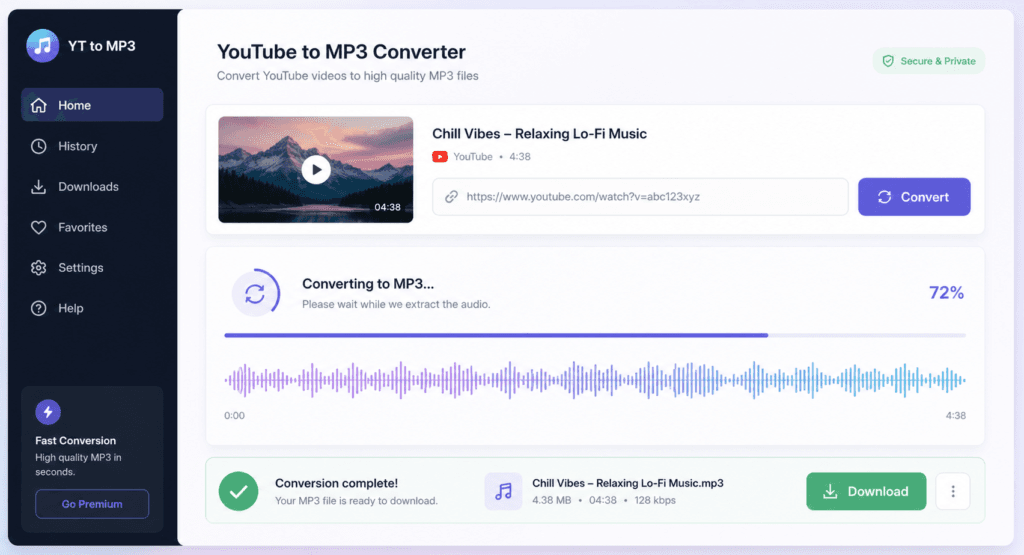Click the Downloads arrow icon in sidebar
1024x555 pixels.
click(x=39, y=187)
